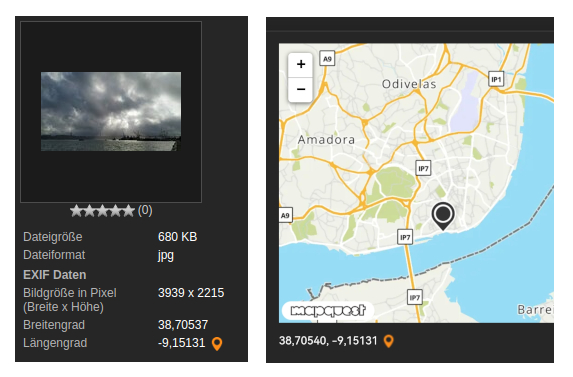Click the Breitengrad value 38,70537
This screenshot has height=377, width=573.
[x=183, y=325]
